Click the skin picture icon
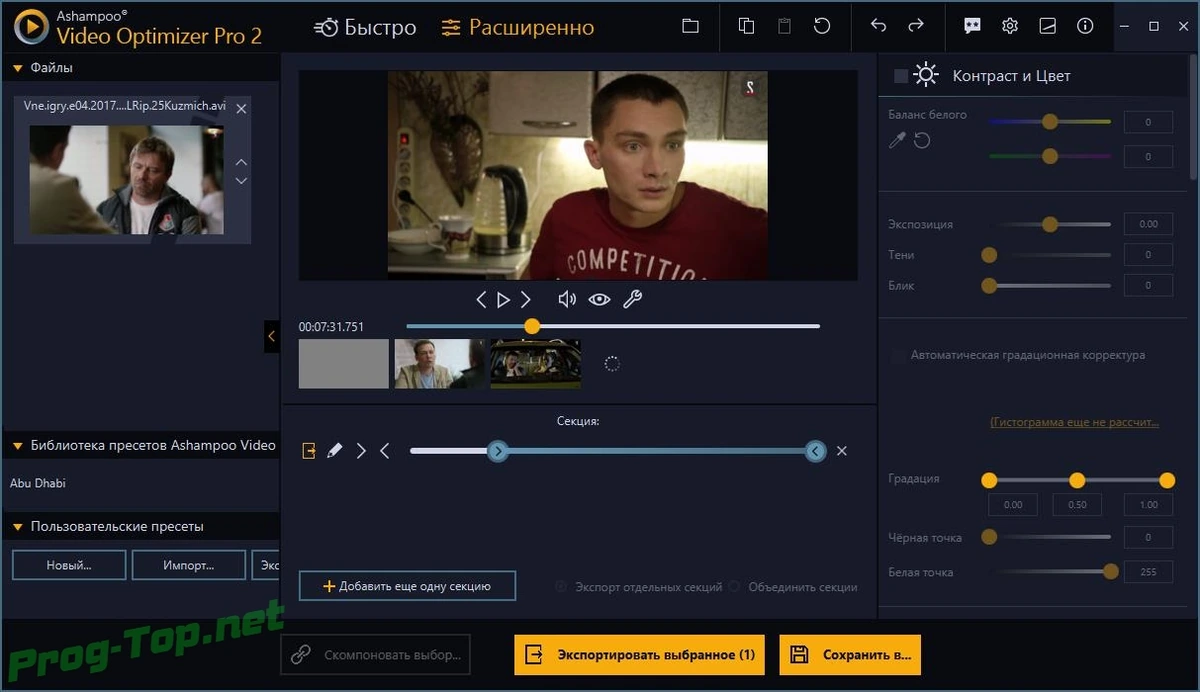This screenshot has width=1200, height=692. point(1048,27)
